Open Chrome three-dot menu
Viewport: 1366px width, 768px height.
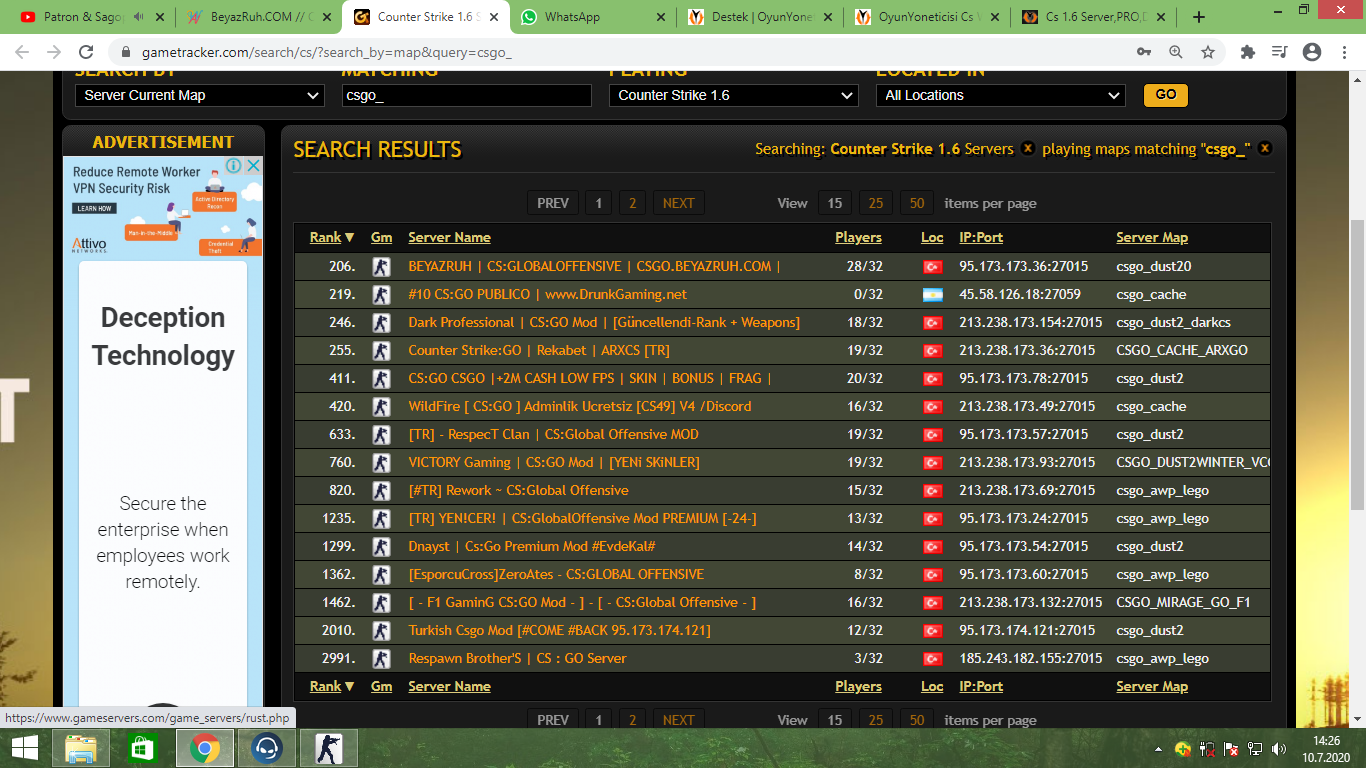click(x=1344, y=52)
